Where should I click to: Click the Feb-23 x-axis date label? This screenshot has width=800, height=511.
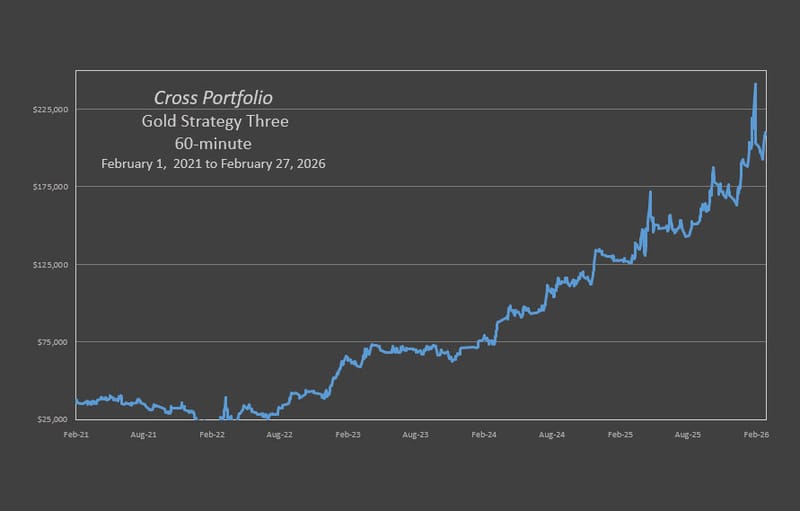coord(348,436)
